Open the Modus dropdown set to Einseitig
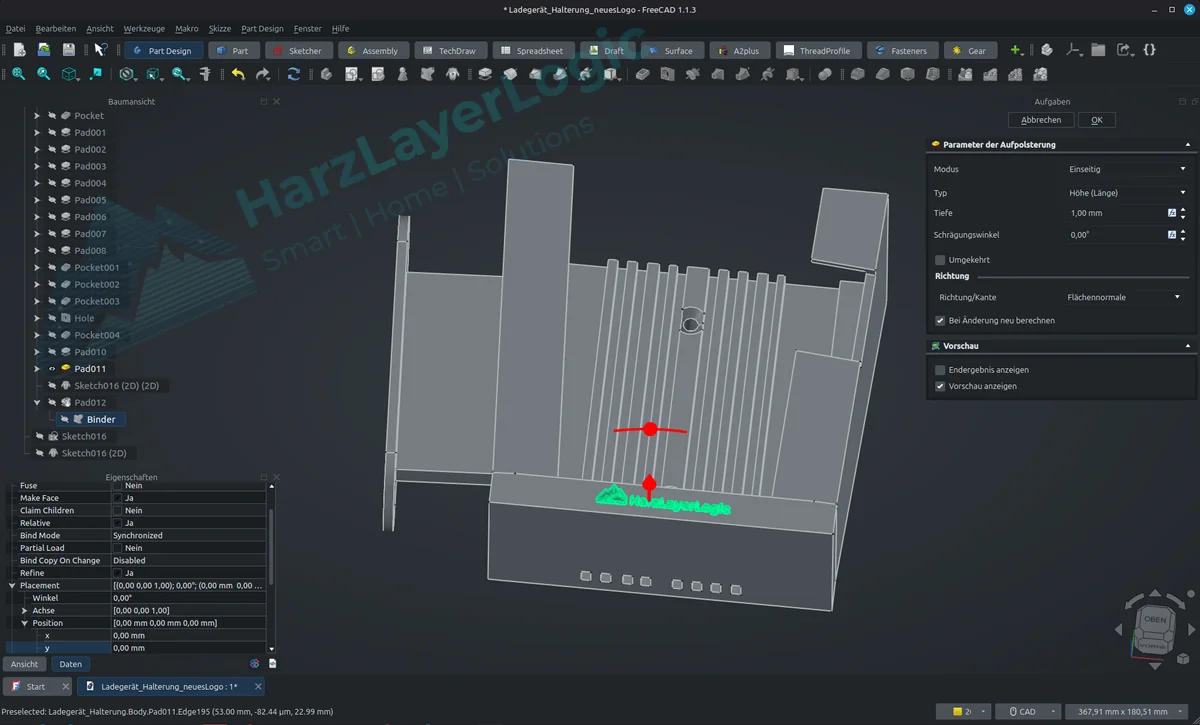 pyautogui.click(x=1127, y=169)
